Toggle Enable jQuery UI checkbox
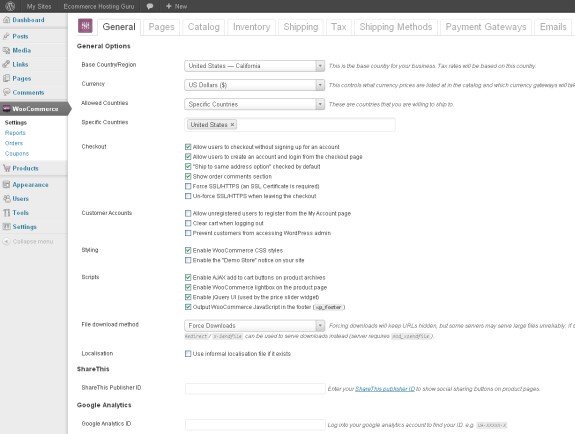 tap(188, 297)
